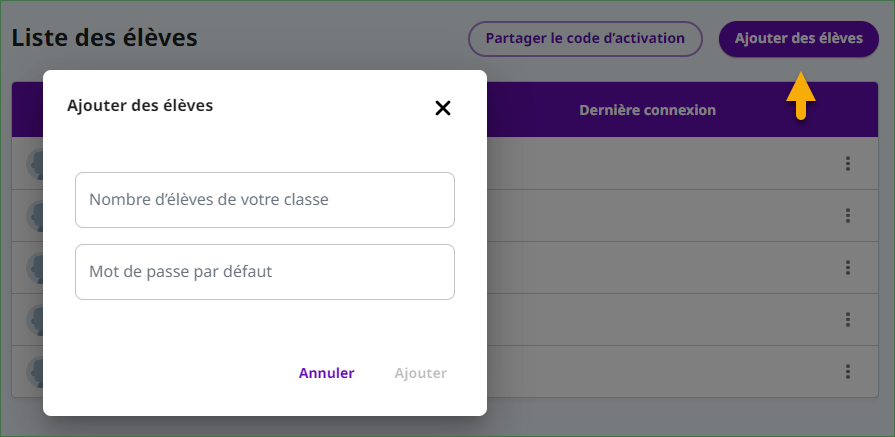The image size is (895, 437).
Task: Select the third student's avatar icon
Action: tap(35, 269)
